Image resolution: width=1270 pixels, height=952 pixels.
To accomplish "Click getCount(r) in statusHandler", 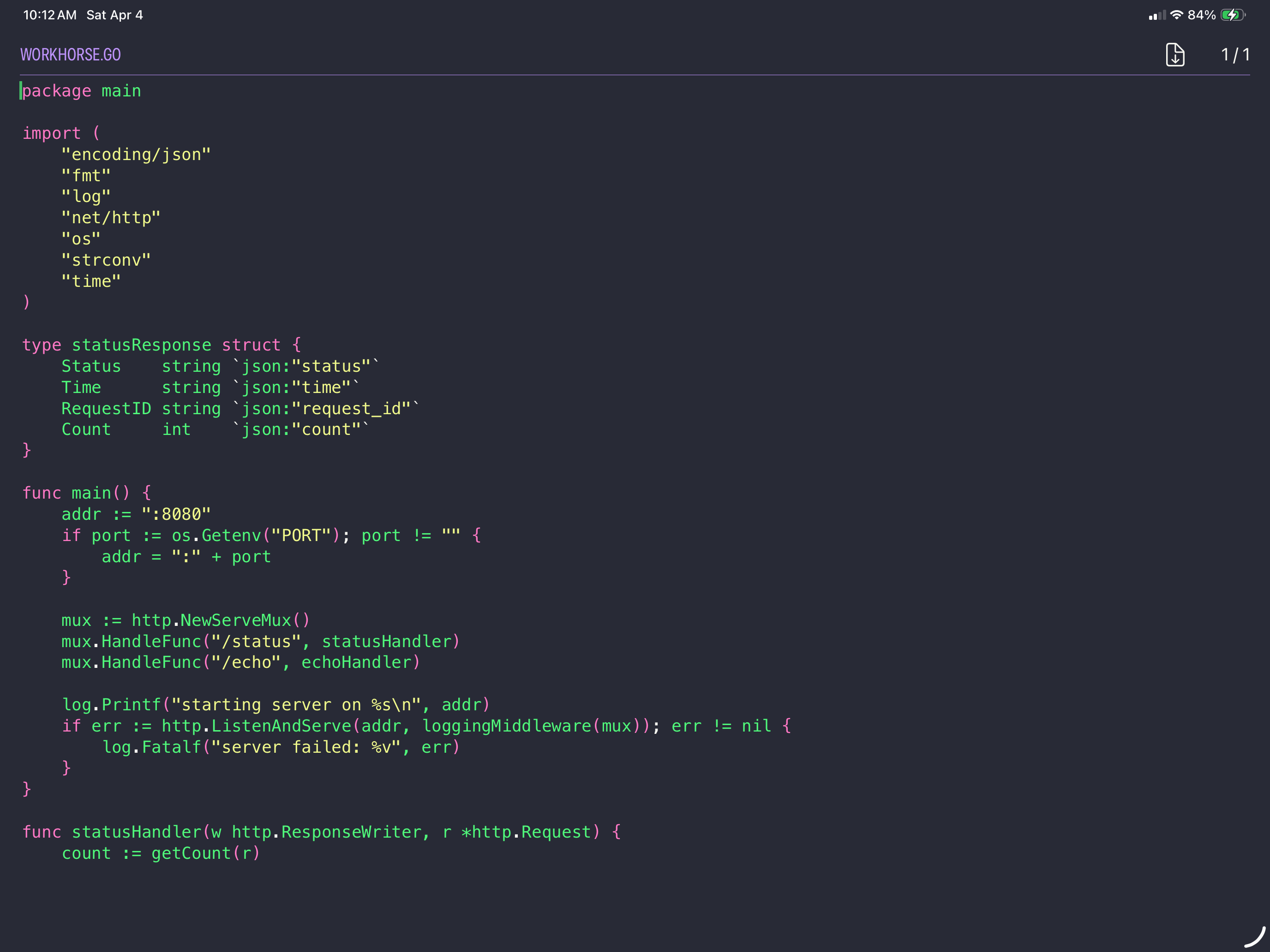I will click(205, 853).
